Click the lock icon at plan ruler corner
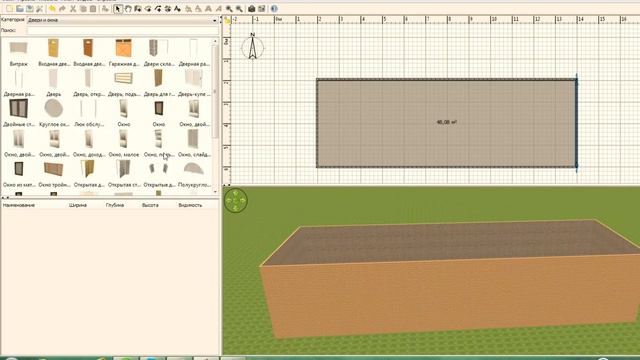The width and height of the screenshot is (640, 360). (227, 20)
